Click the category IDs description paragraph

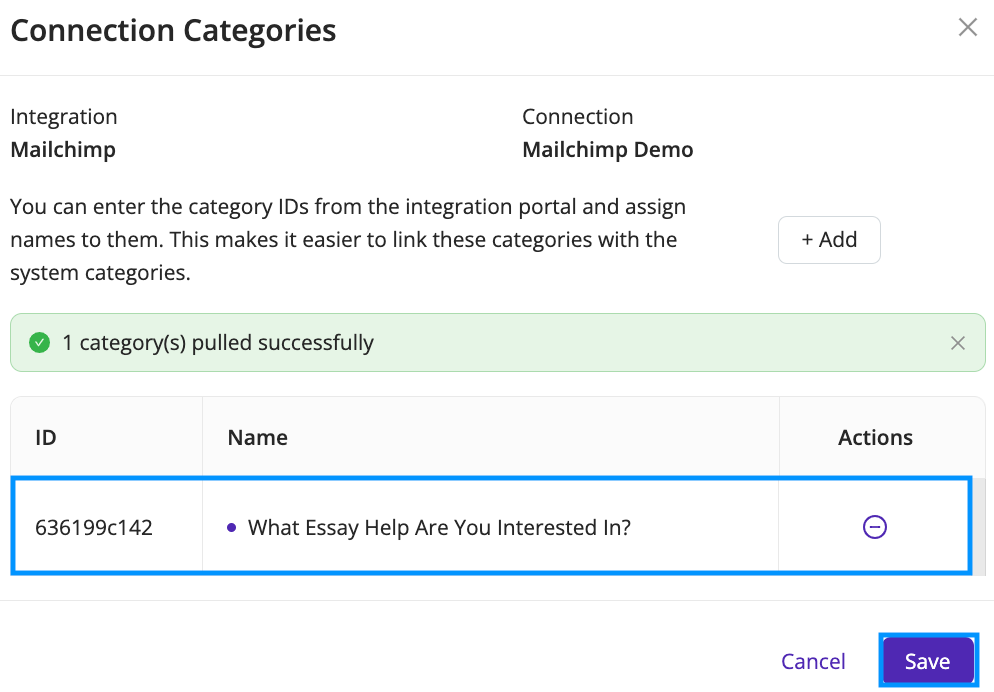(348, 240)
